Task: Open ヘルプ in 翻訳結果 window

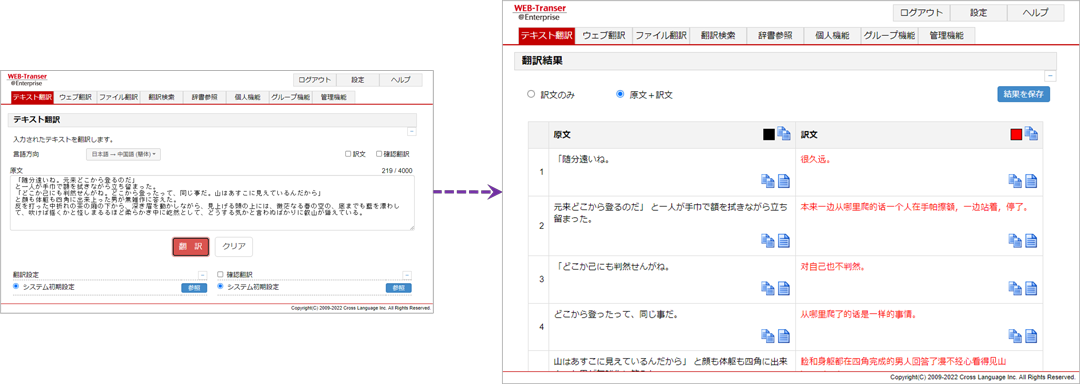Action: [1035, 13]
